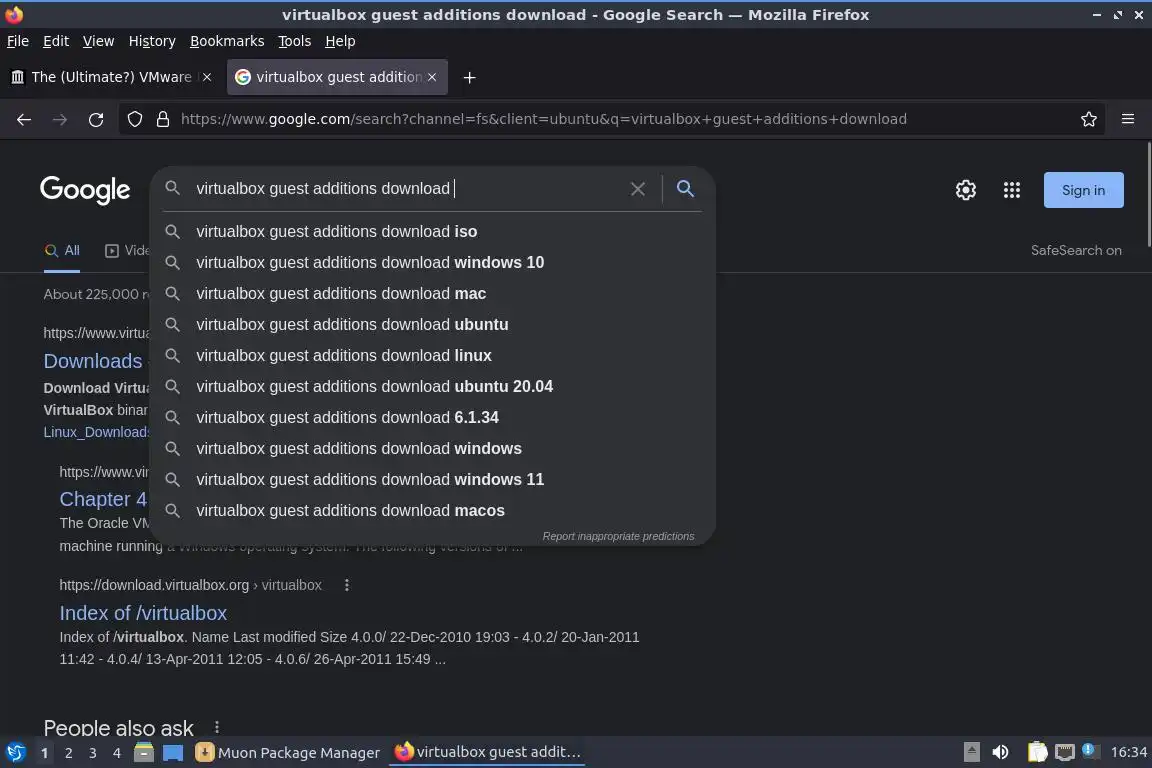
Task: Open the File menu
Action: point(18,41)
